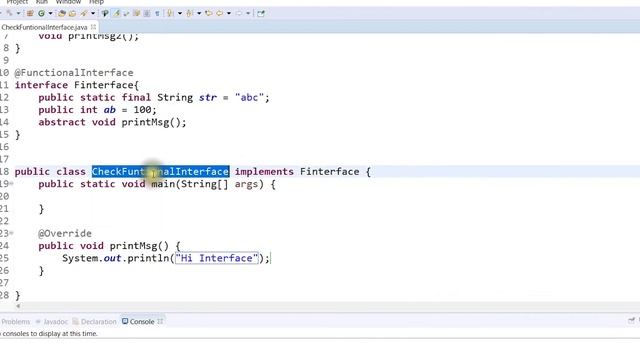Screen dimensions: 640x360
Task: Click the selected CheckFuntionalInterface class name
Action: 160,171
